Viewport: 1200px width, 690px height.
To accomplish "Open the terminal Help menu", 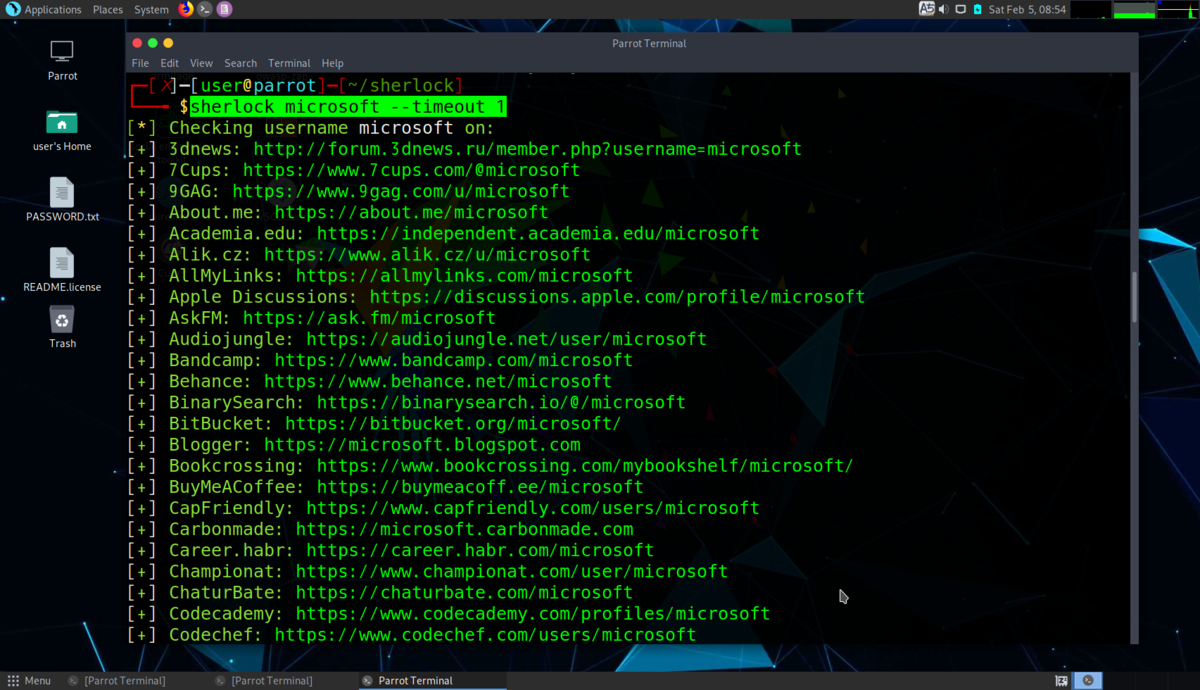I will pyautogui.click(x=332, y=63).
